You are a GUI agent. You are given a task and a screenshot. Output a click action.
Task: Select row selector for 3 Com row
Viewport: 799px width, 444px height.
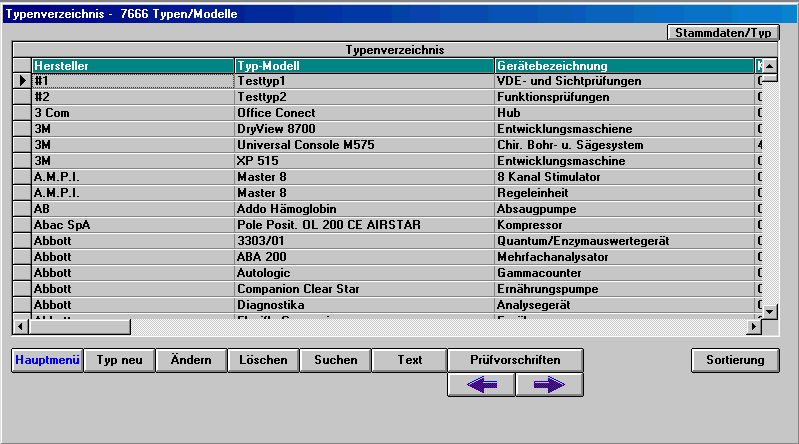22,113
